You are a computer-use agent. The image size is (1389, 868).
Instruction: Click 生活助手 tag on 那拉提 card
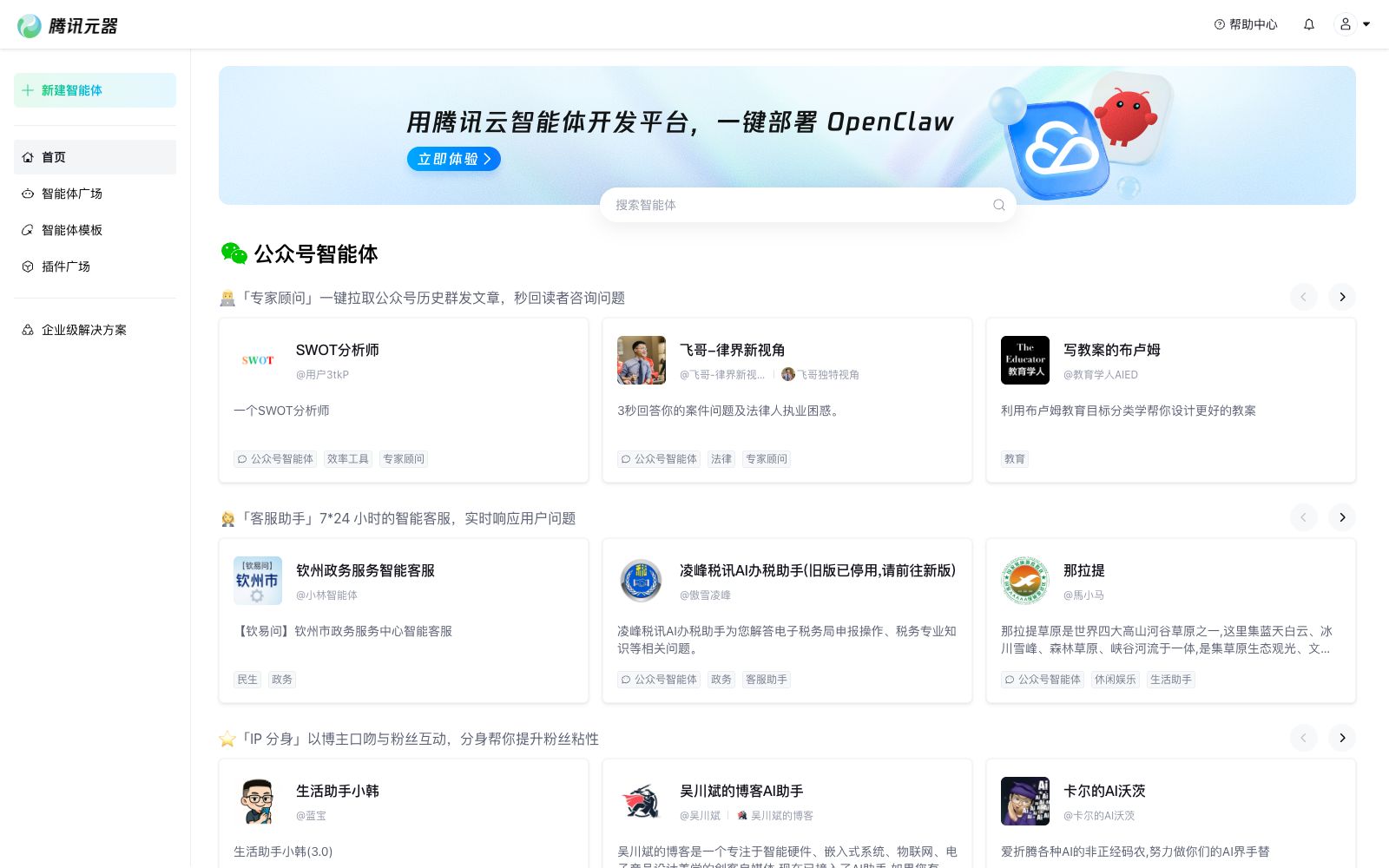click(x=1171, y=680)
